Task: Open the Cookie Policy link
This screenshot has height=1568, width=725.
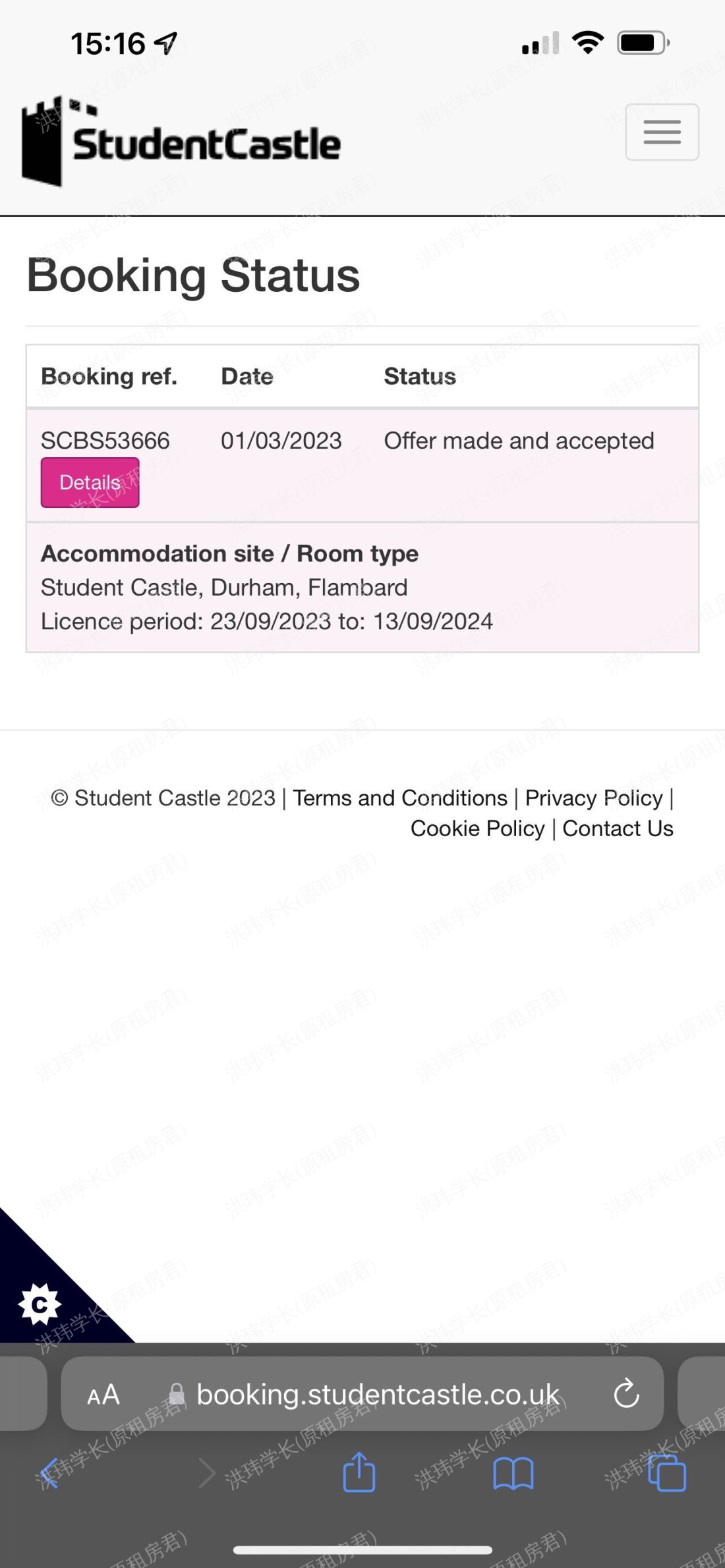Action: (477, 828)
